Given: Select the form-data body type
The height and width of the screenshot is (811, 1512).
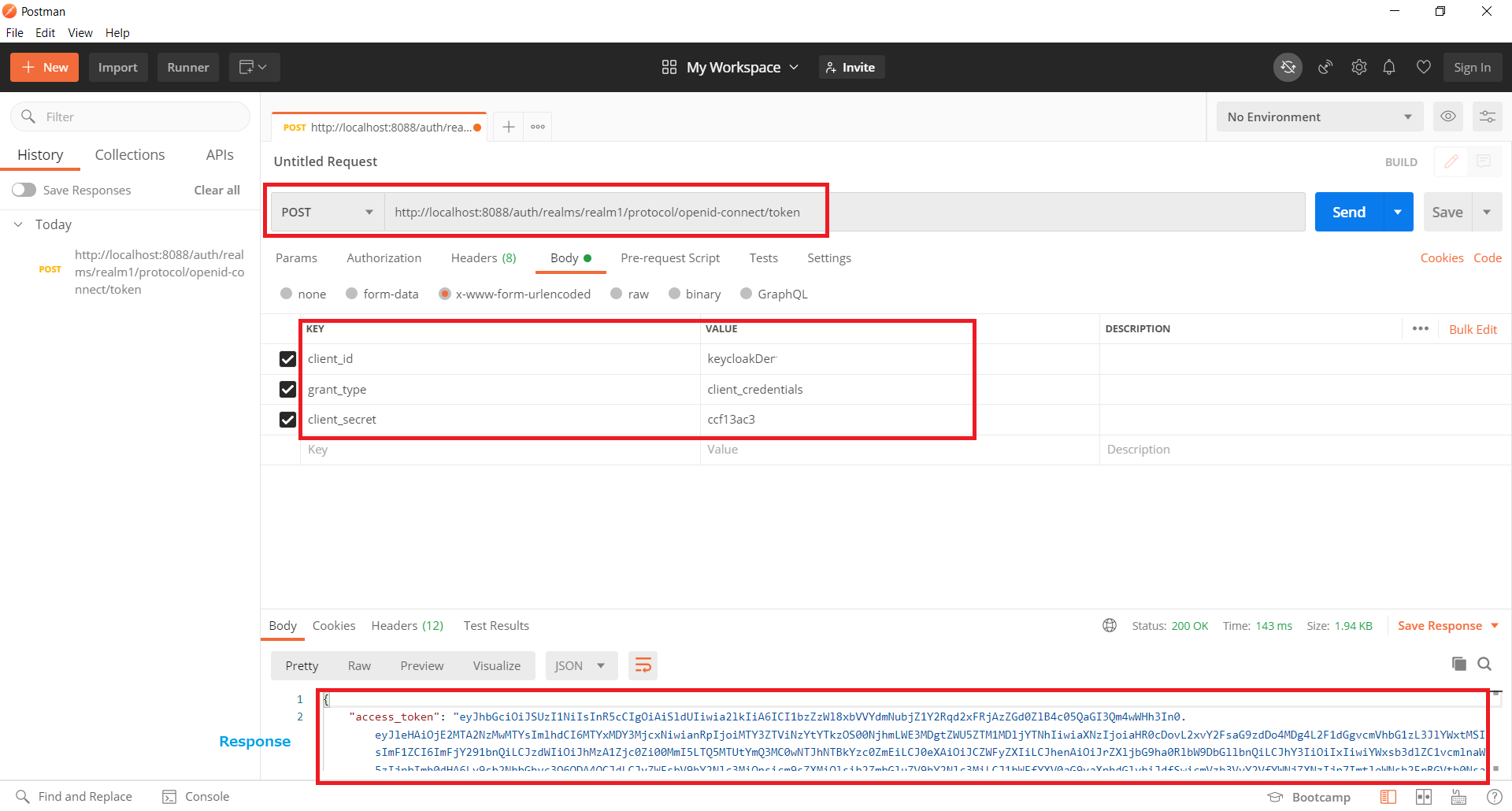Looking at the screenshot, I should (x=351, y=294).
